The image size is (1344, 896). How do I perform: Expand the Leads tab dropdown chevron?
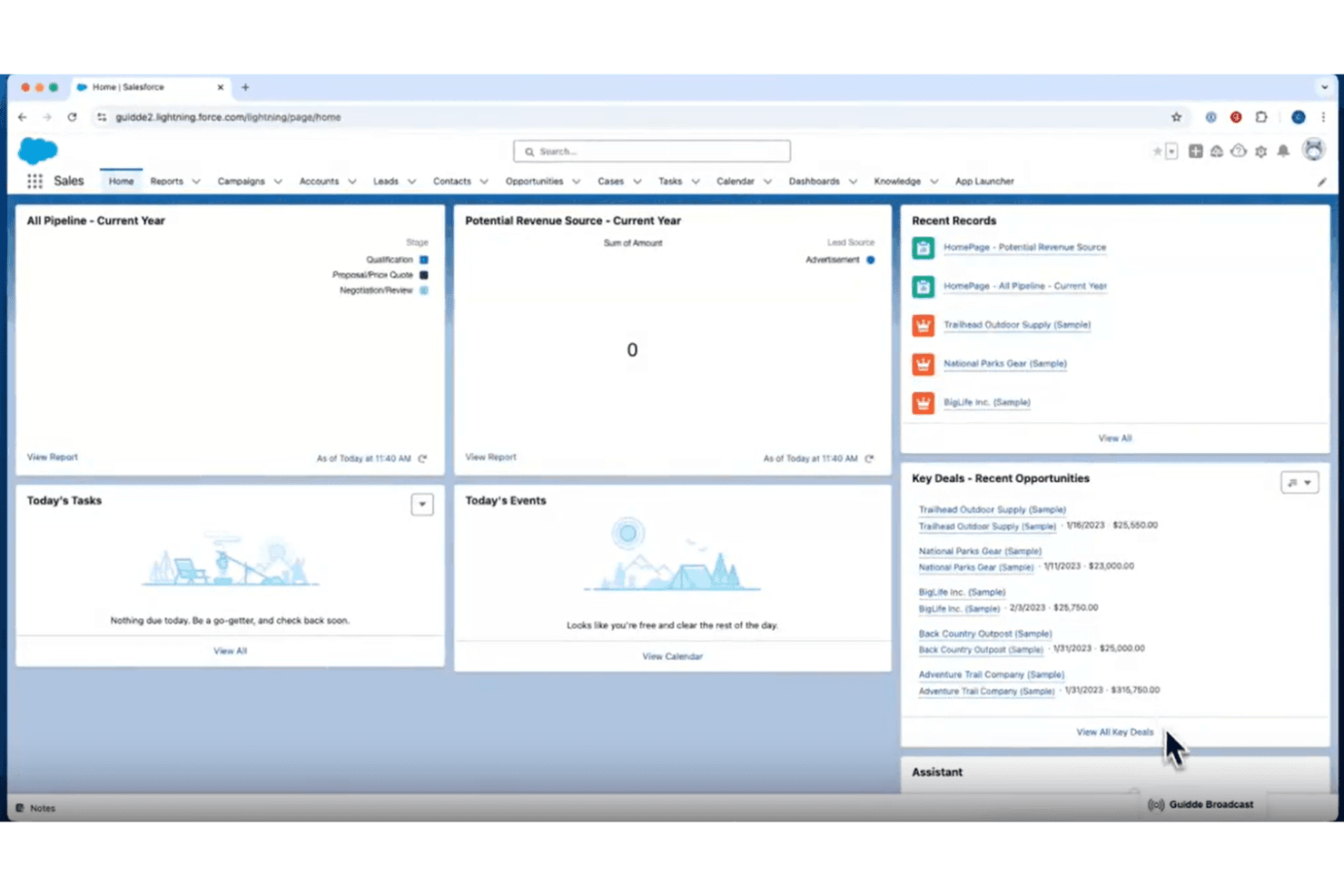point(412,182)
